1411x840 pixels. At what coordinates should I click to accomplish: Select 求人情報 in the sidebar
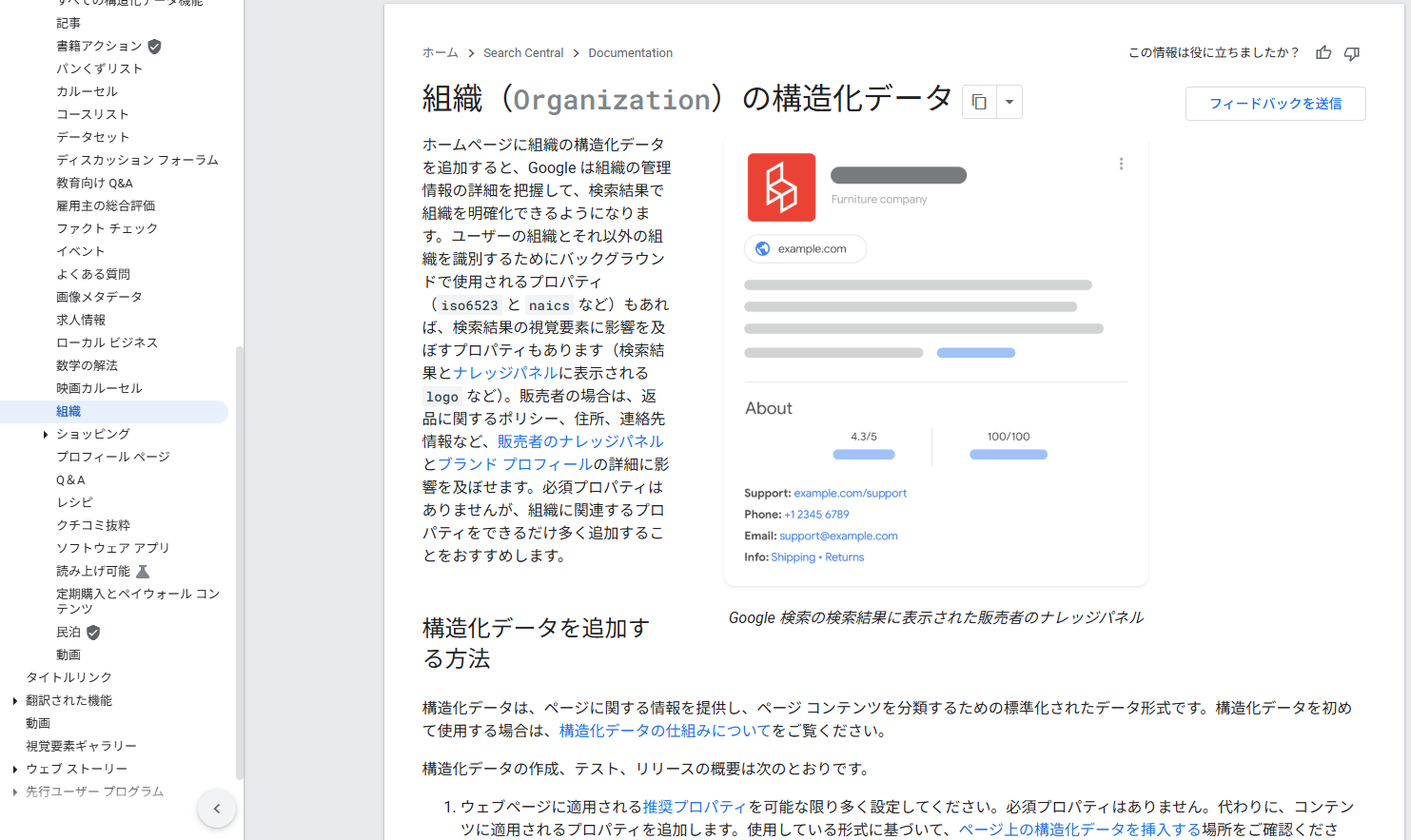(x=81, y=320)
